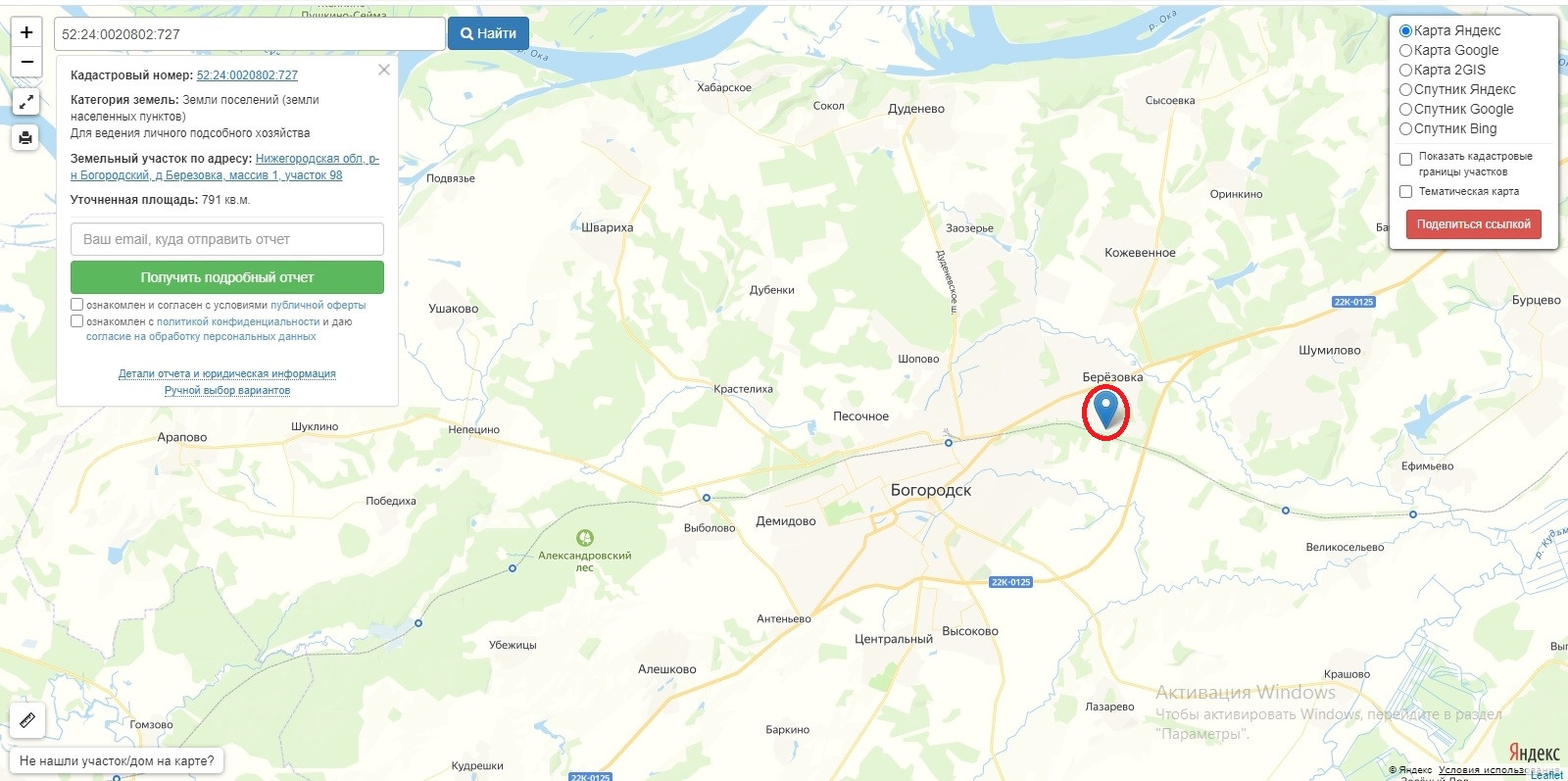Close the cadastral info panel
This screenshot has height=781, width=1568.
pos(384,70)
